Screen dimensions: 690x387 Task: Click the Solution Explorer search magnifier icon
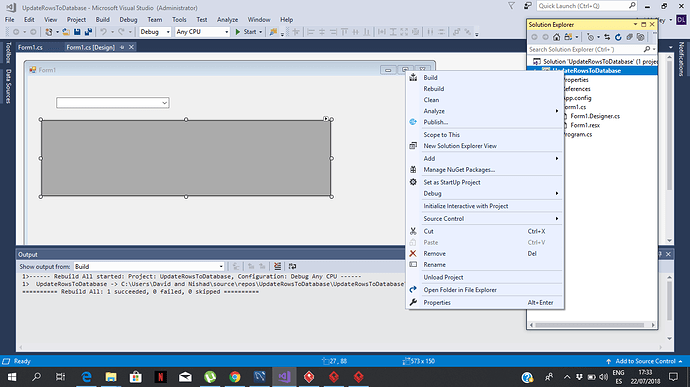647,49
